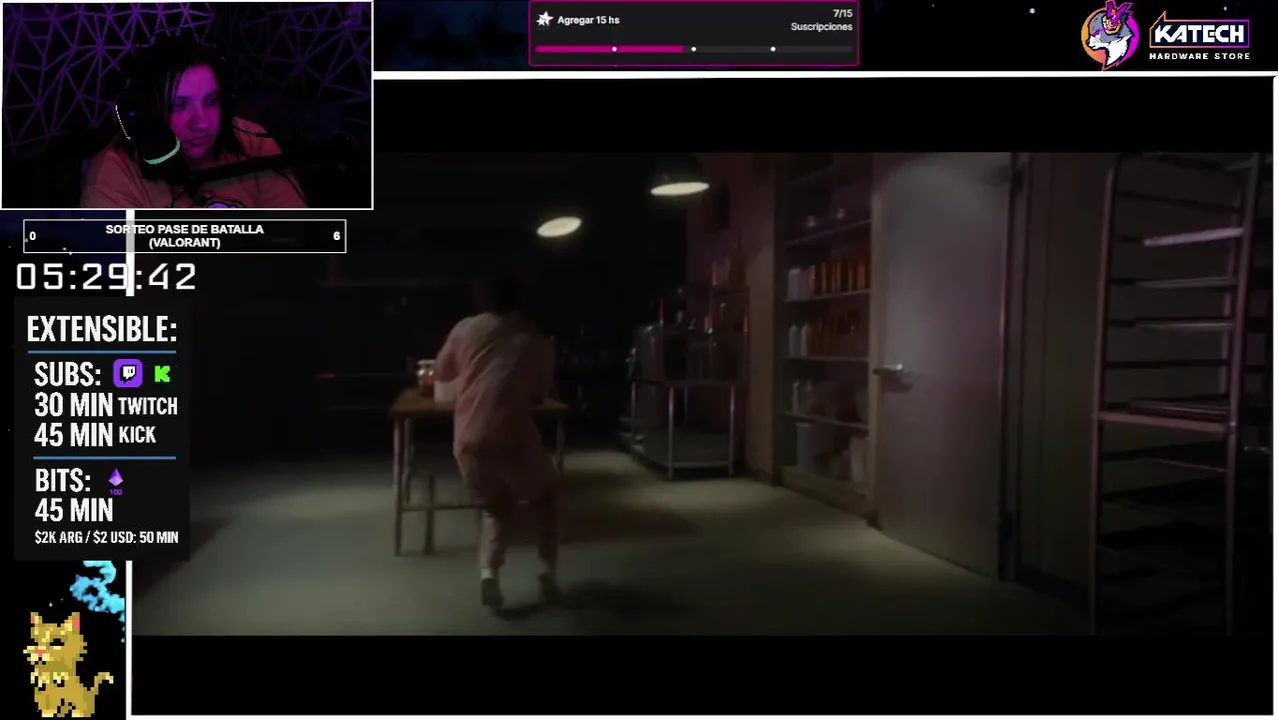Click the 'Suscripciones' label
Image resolution: width=1278 pixels, height=720 pixels.
(821, 27)
